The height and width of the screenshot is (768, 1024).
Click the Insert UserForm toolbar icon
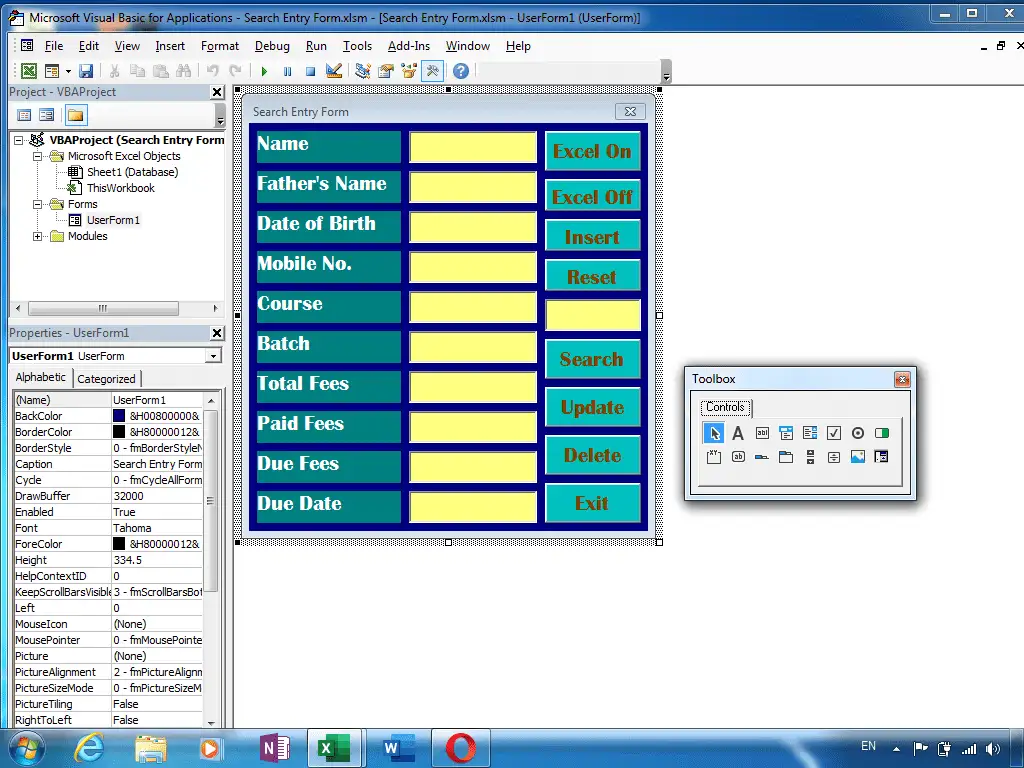pyautogui.click(x=52, y=71)
